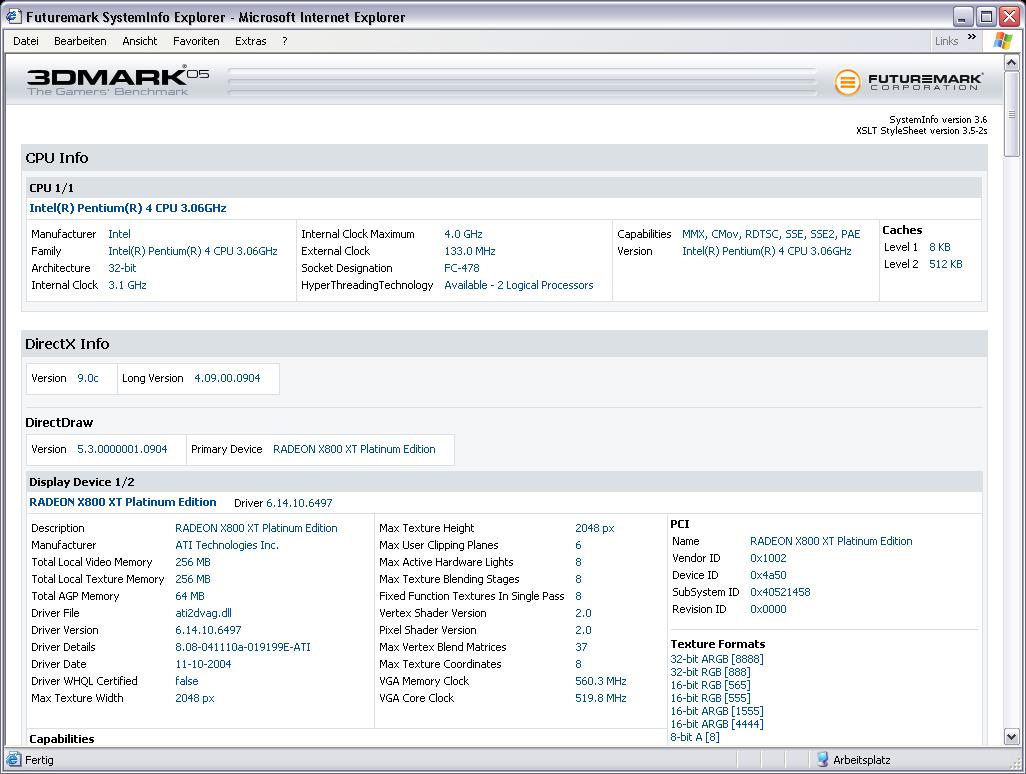The height and width of the screenshot is (774, 1026).
Task: Click 'Available - 2 Logical Processors'
Action: (519, 285)
